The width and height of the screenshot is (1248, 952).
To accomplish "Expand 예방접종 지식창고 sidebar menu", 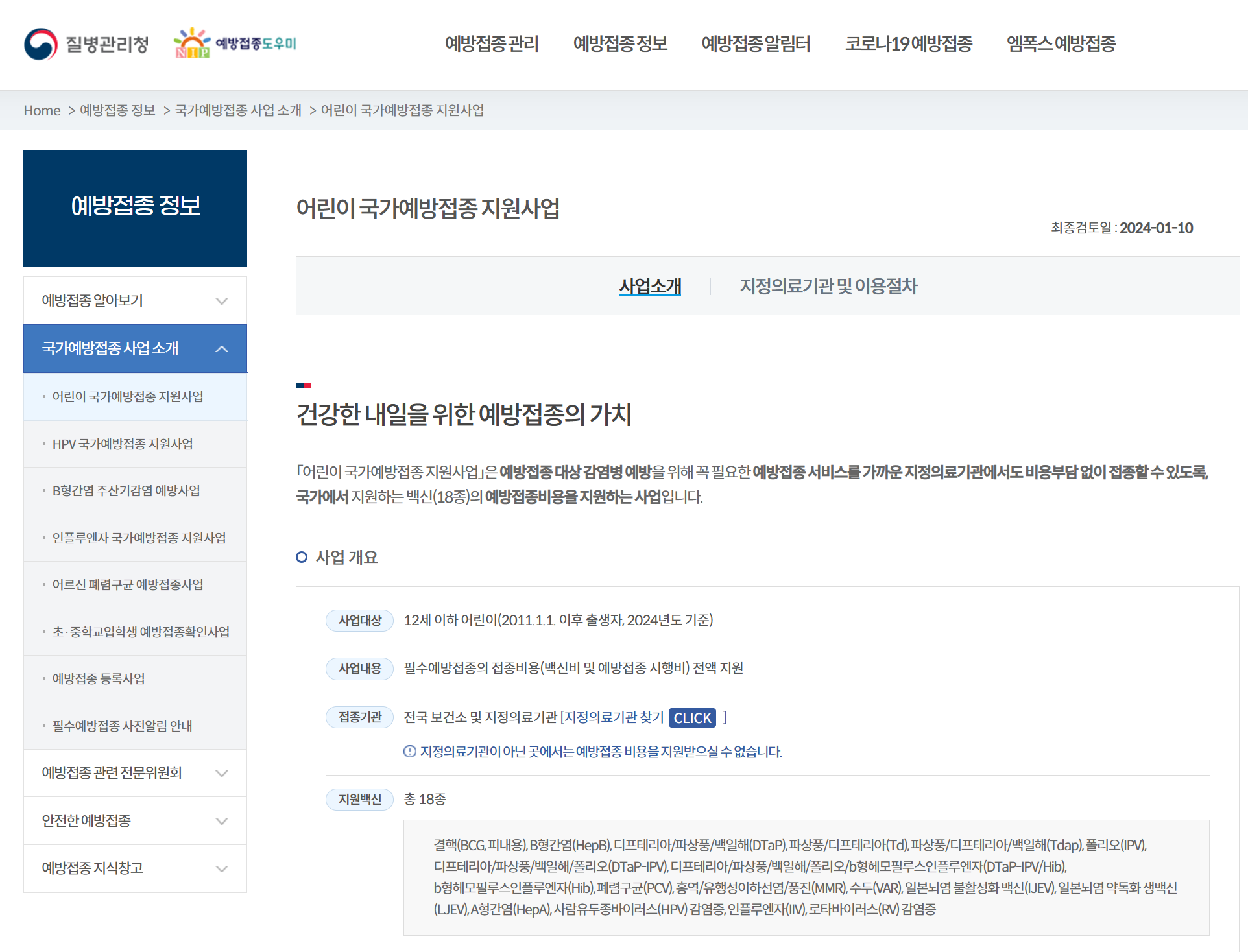I will (222, 868).
